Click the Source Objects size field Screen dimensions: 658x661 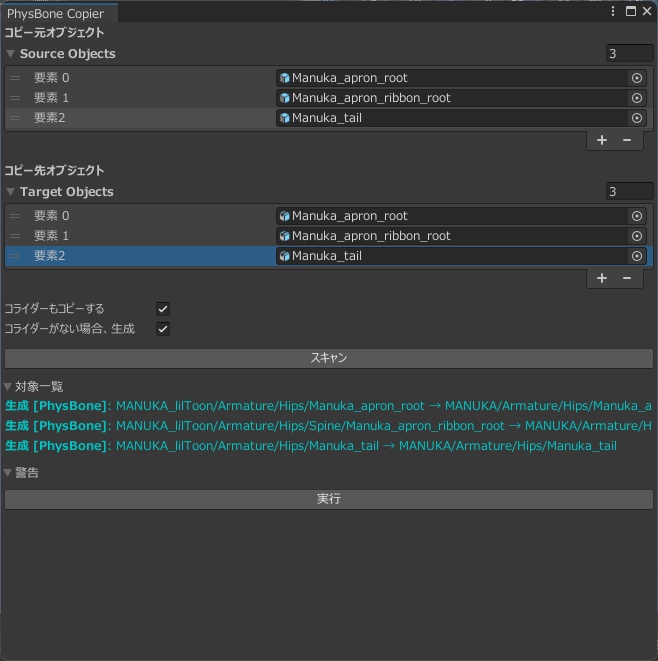coord(629,53)
